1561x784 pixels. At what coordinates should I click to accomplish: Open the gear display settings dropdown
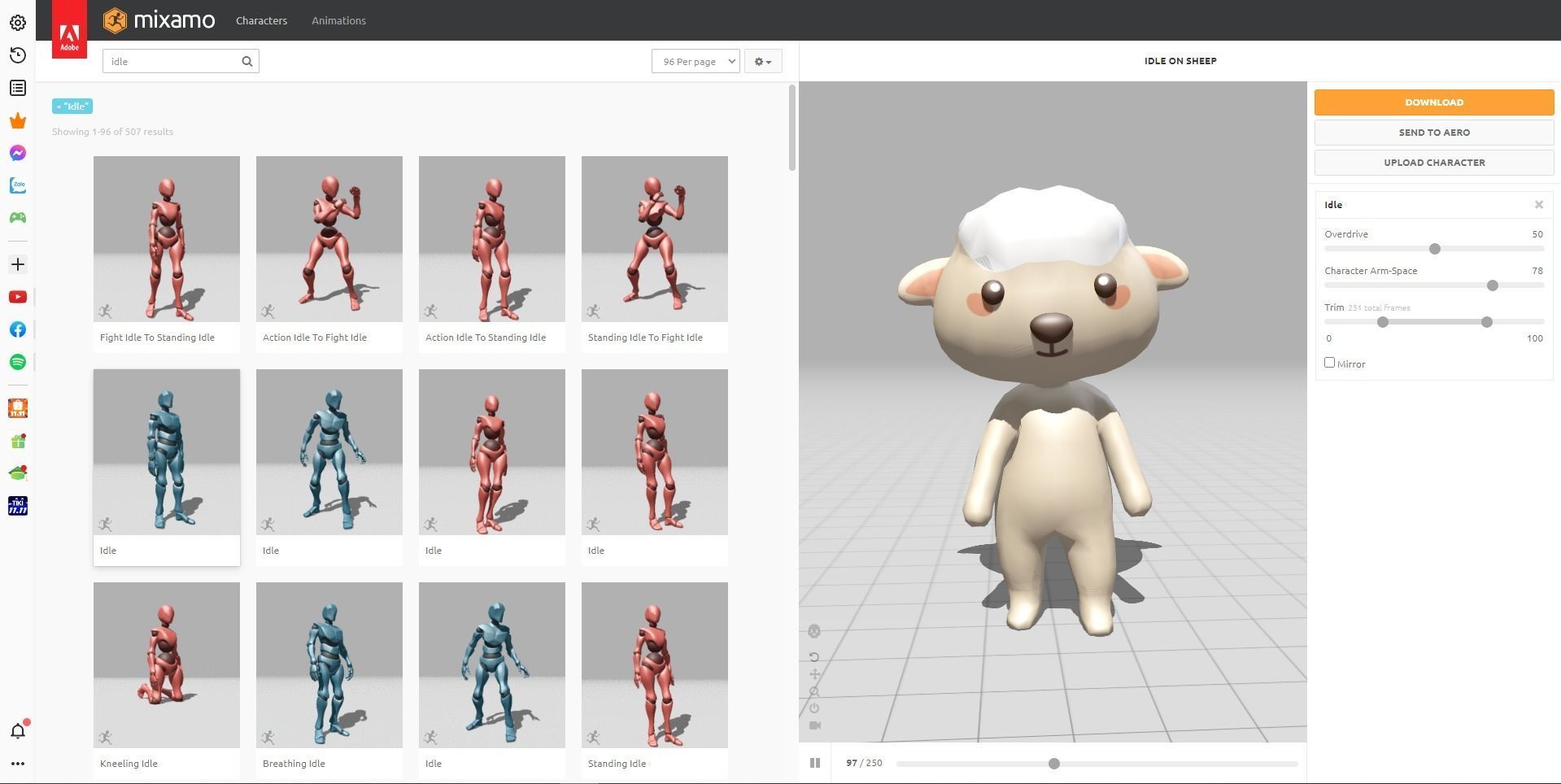(x=763, y=61)
